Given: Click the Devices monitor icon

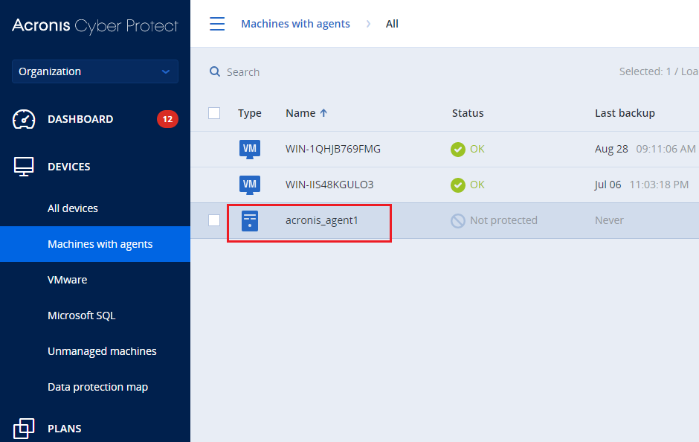Looking at the screenshot, I should tap(24, 167).
